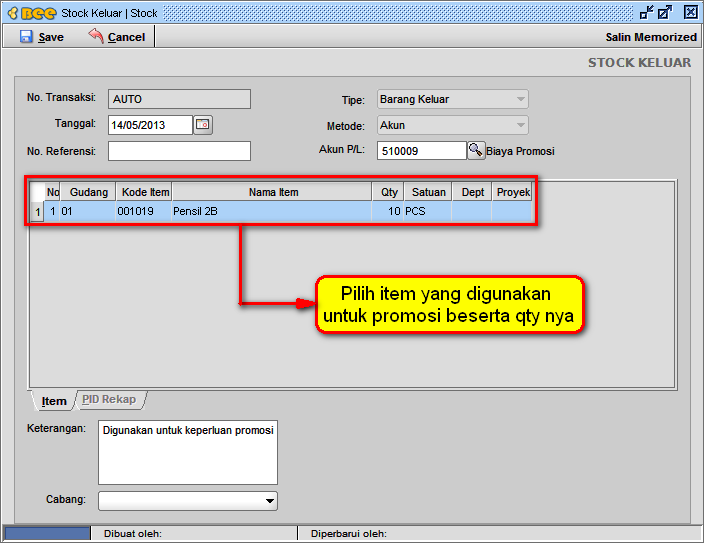Switch to the Item tab
Viewport: 704px width, 543px height.
tap(54, 401)
